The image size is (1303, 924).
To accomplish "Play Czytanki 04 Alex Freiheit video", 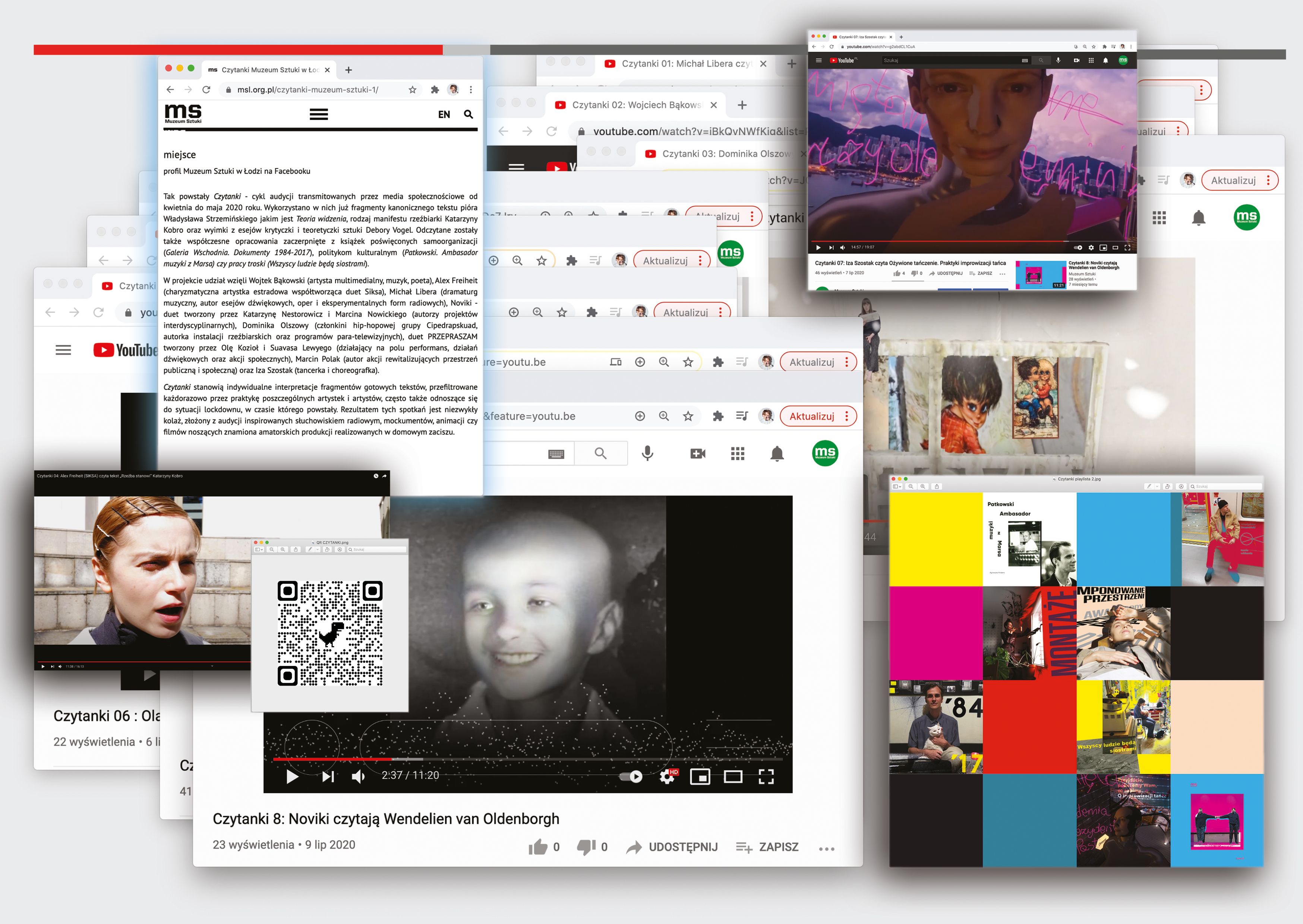I will point(42,666).
